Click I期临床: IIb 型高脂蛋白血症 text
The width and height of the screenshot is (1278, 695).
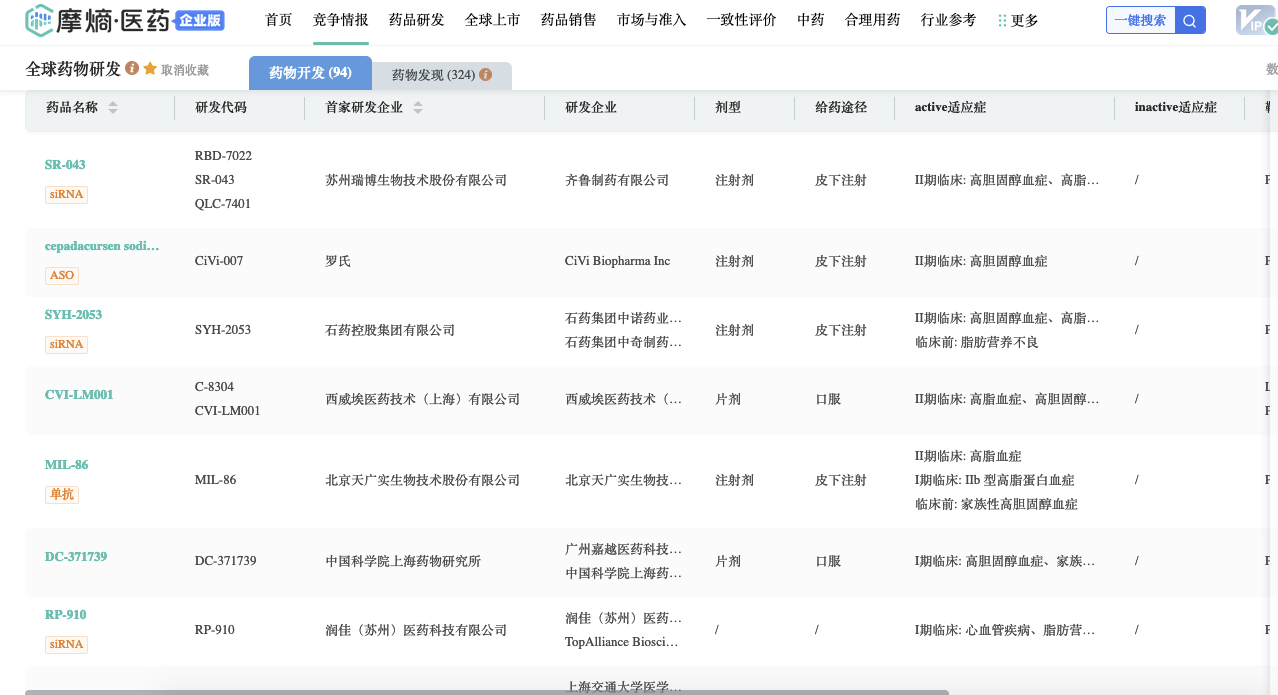995,480
